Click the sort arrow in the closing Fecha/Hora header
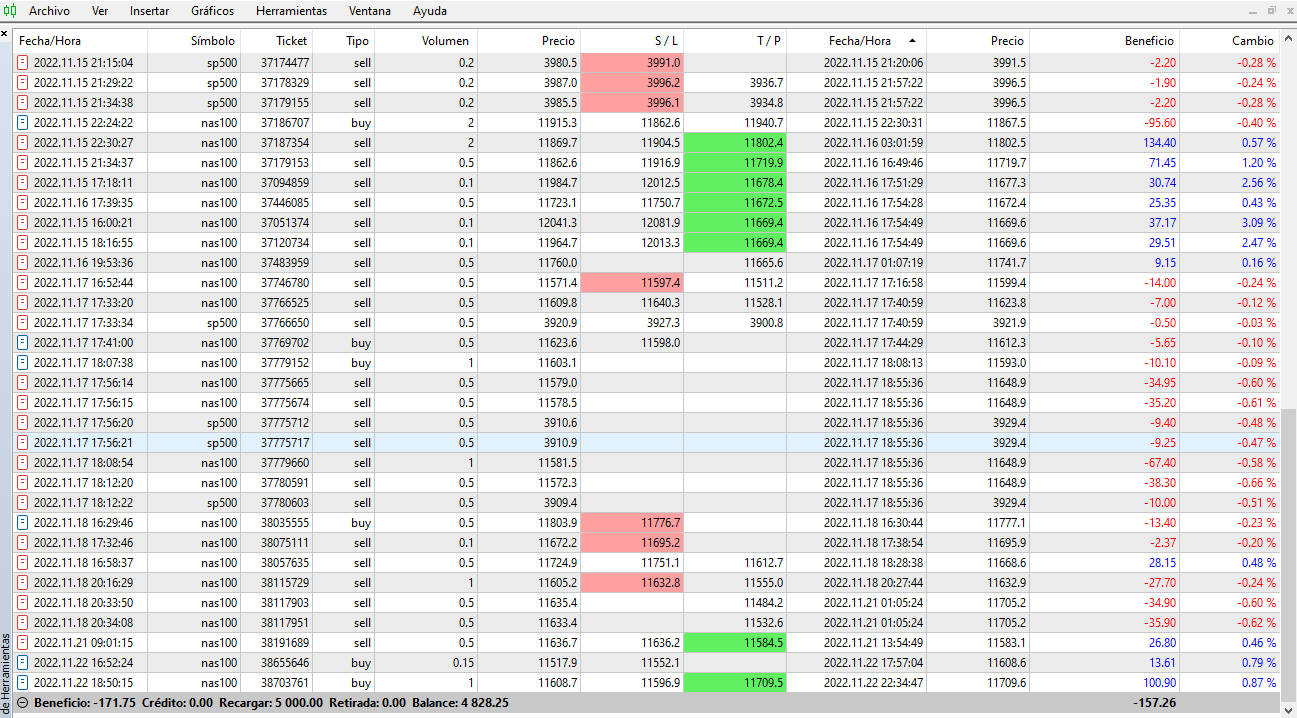This screenshot has width=1297, height=718. (911, 41)
